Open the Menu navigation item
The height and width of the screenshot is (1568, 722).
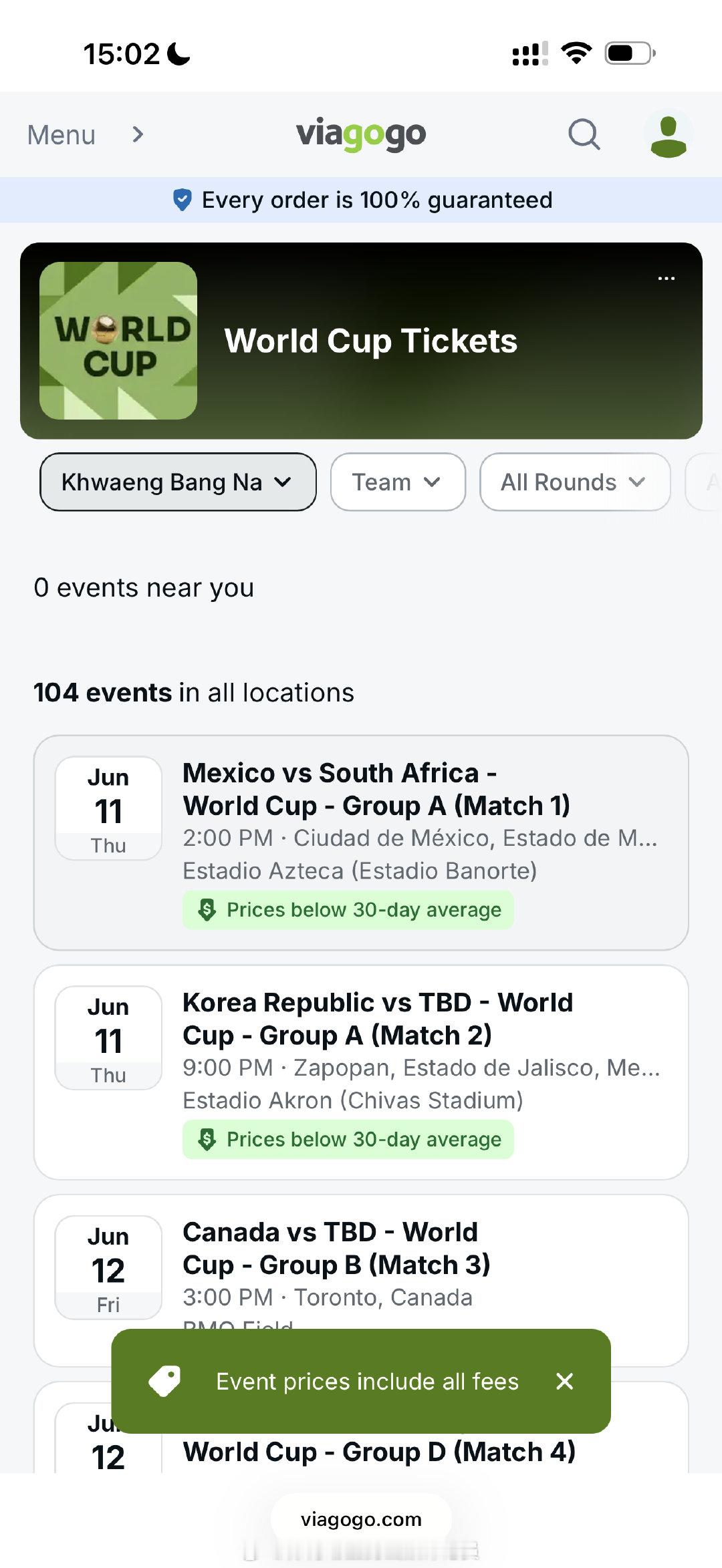click(62, 135)
